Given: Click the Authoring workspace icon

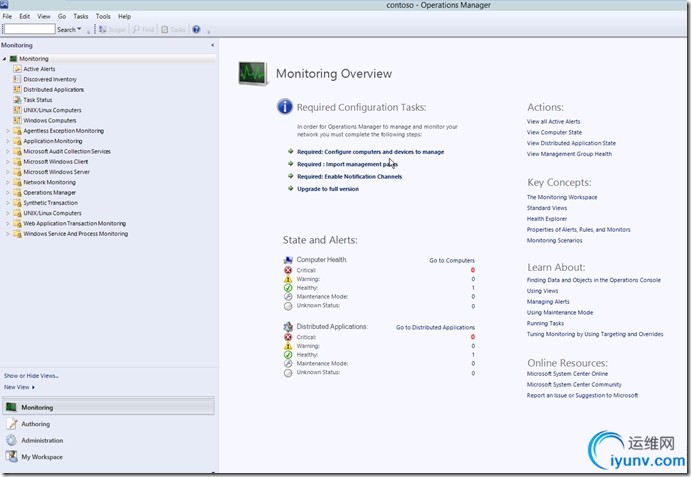Looking at the screenshot, I should 12,424.
